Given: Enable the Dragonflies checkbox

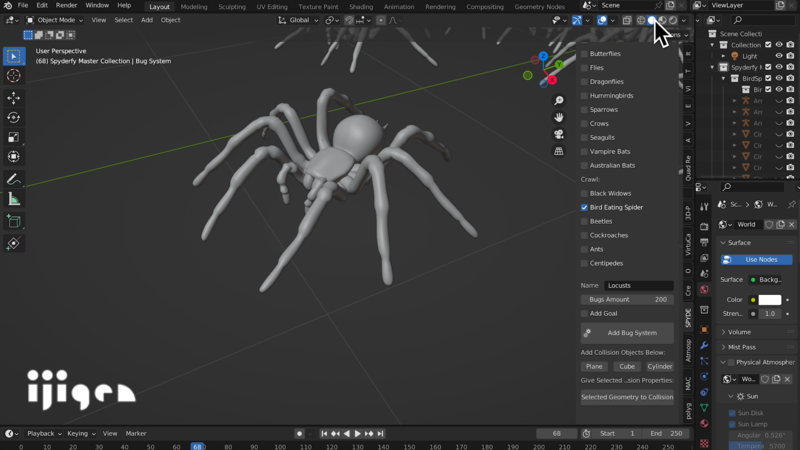Looking at the screenshot, I should pos(584,82).
